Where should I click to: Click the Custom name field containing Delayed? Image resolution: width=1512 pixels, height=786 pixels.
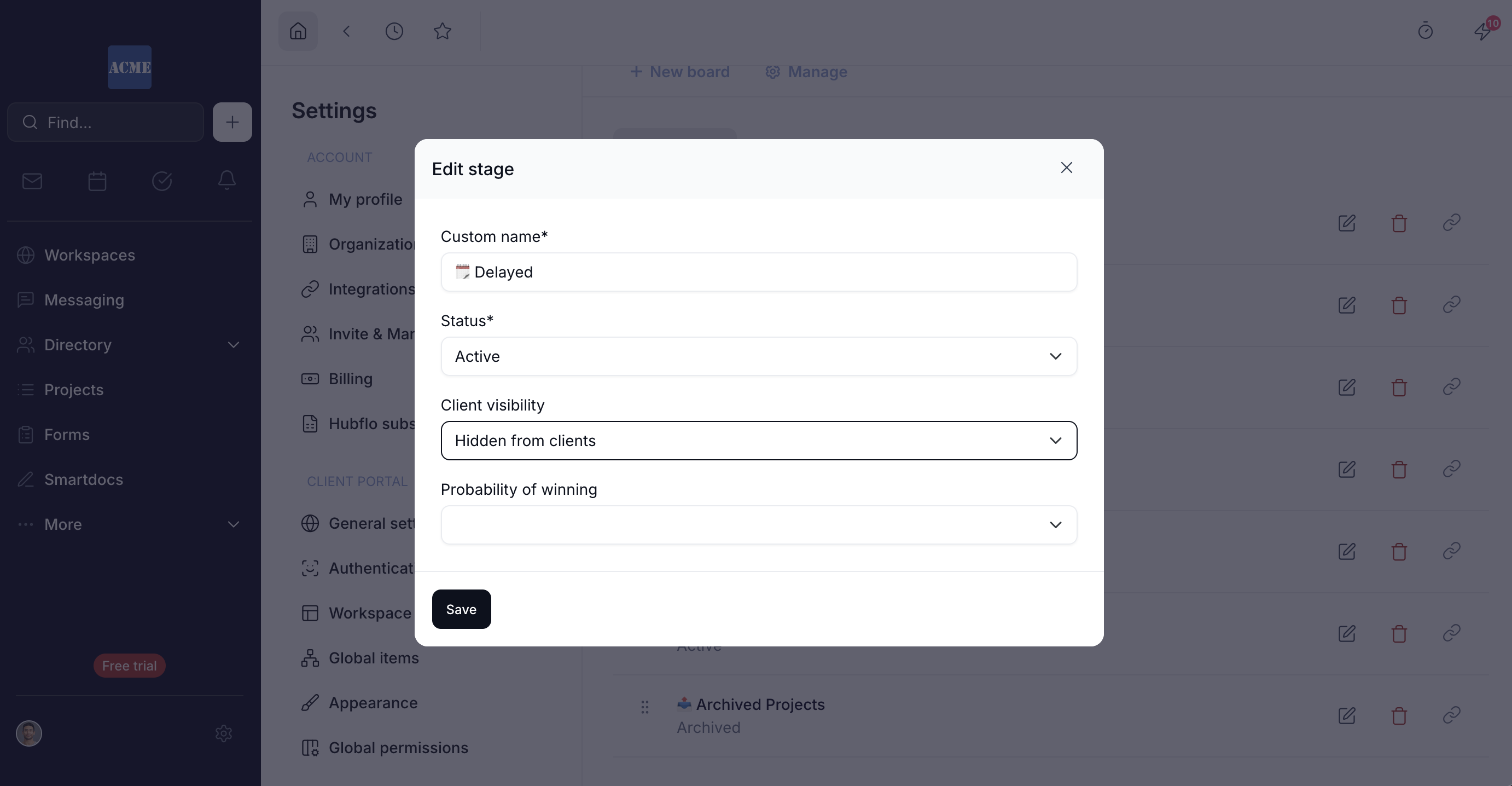pyautogui.click(x=758, y=273)
